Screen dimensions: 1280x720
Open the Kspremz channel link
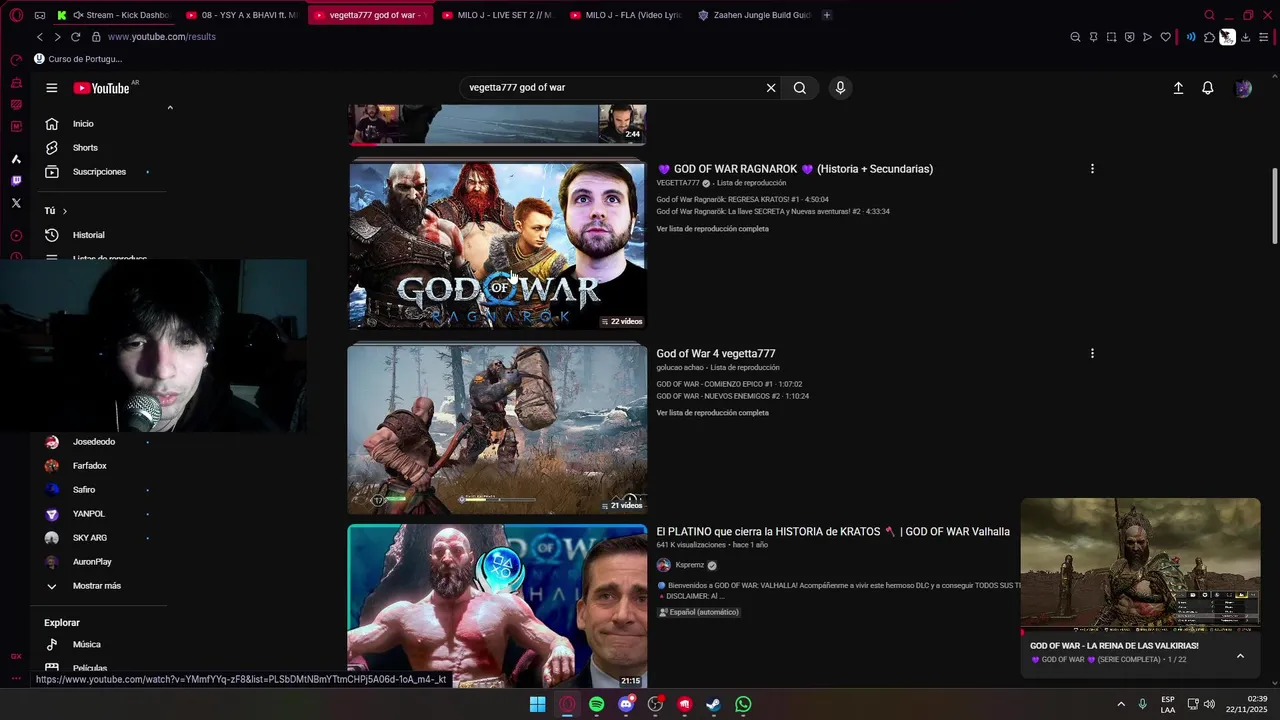pos(689,565)
